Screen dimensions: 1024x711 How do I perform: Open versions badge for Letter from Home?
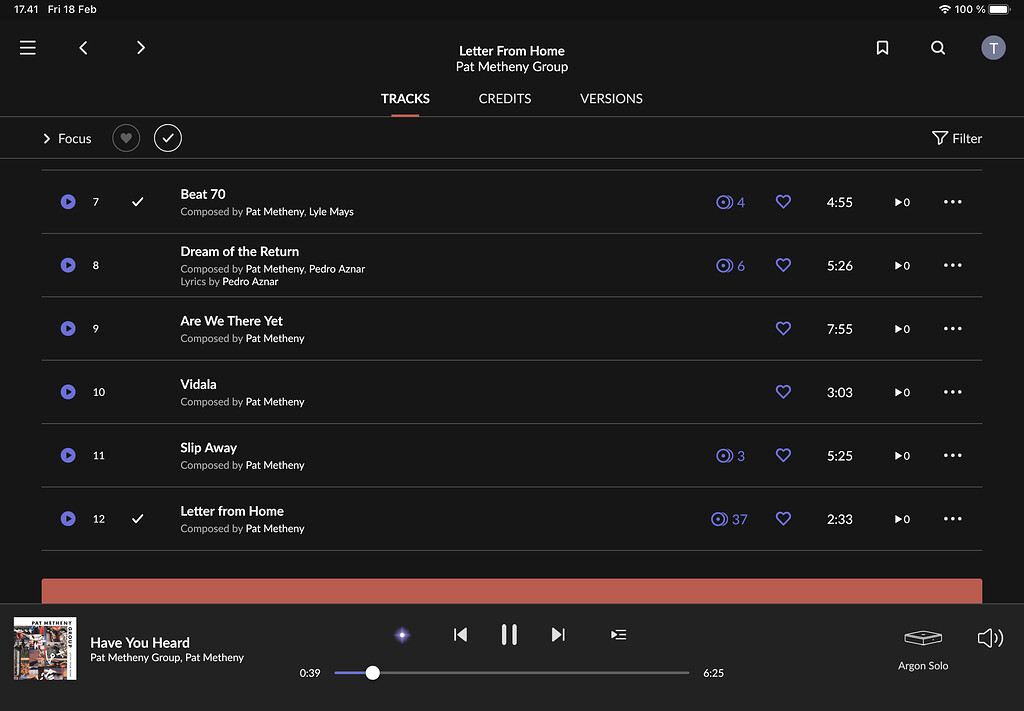click(x=730, y=519)
